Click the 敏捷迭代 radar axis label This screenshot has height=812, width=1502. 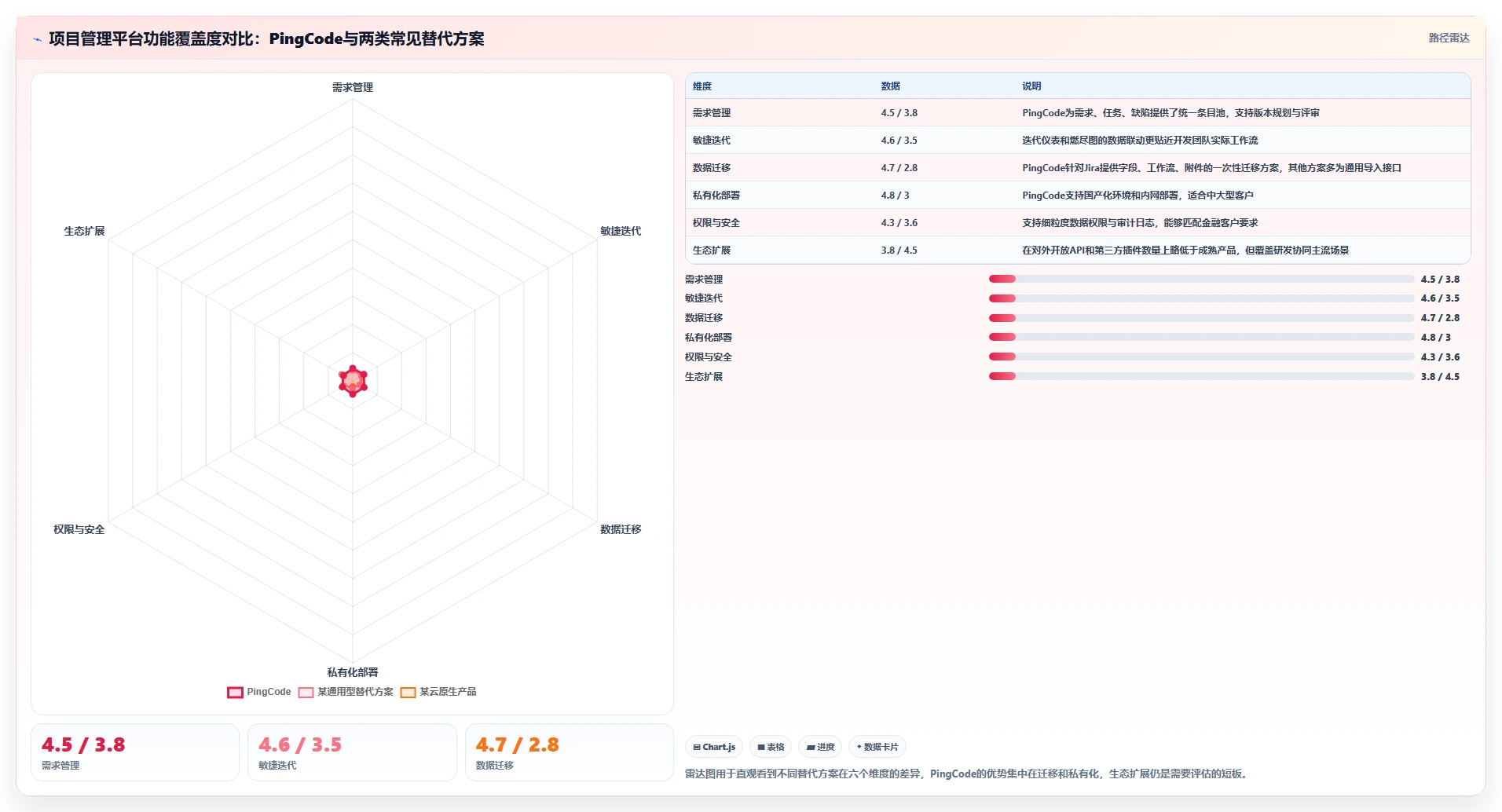click(621, 231)
